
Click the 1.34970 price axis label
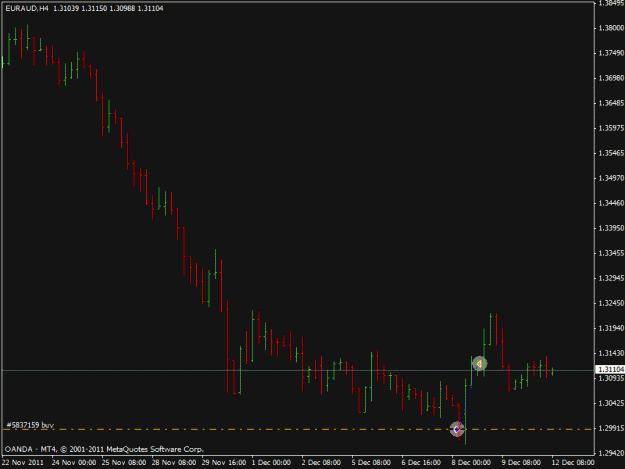click(x=611, y=178)
